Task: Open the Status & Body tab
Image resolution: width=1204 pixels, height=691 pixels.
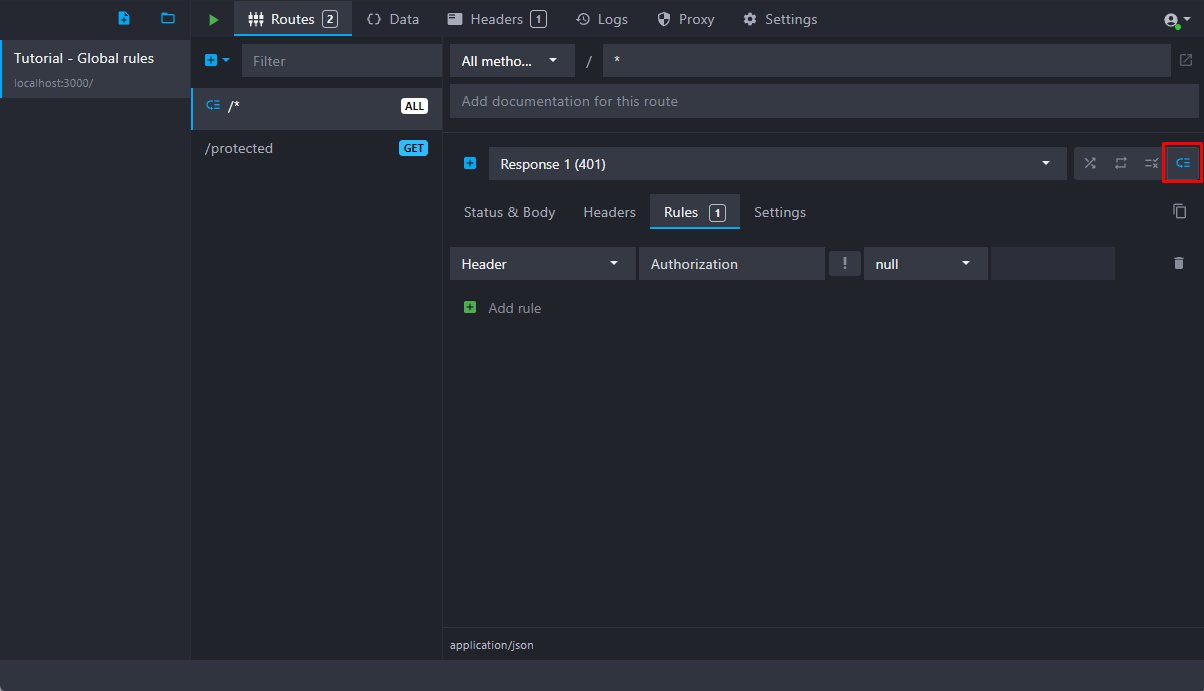Action: pyautogui.click(x=509, y=212)
